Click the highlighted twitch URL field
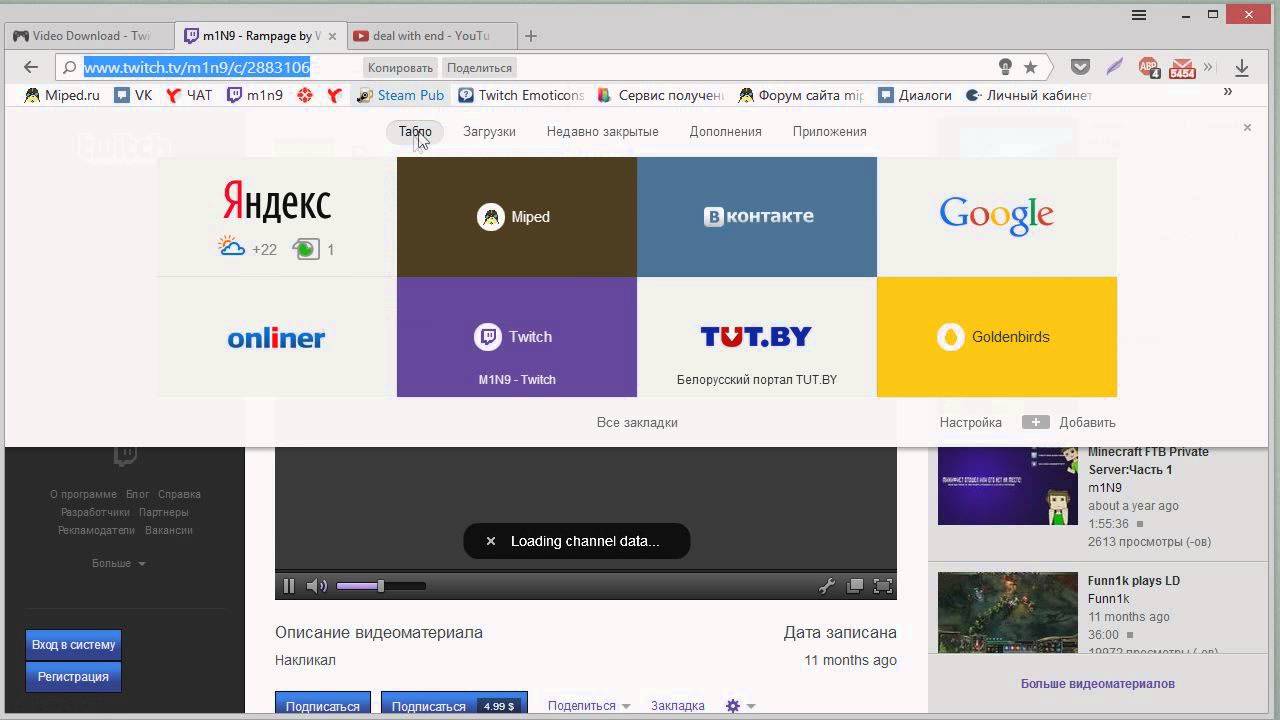The height and width of the screenshot is (720, 1280). pos(197,67)
